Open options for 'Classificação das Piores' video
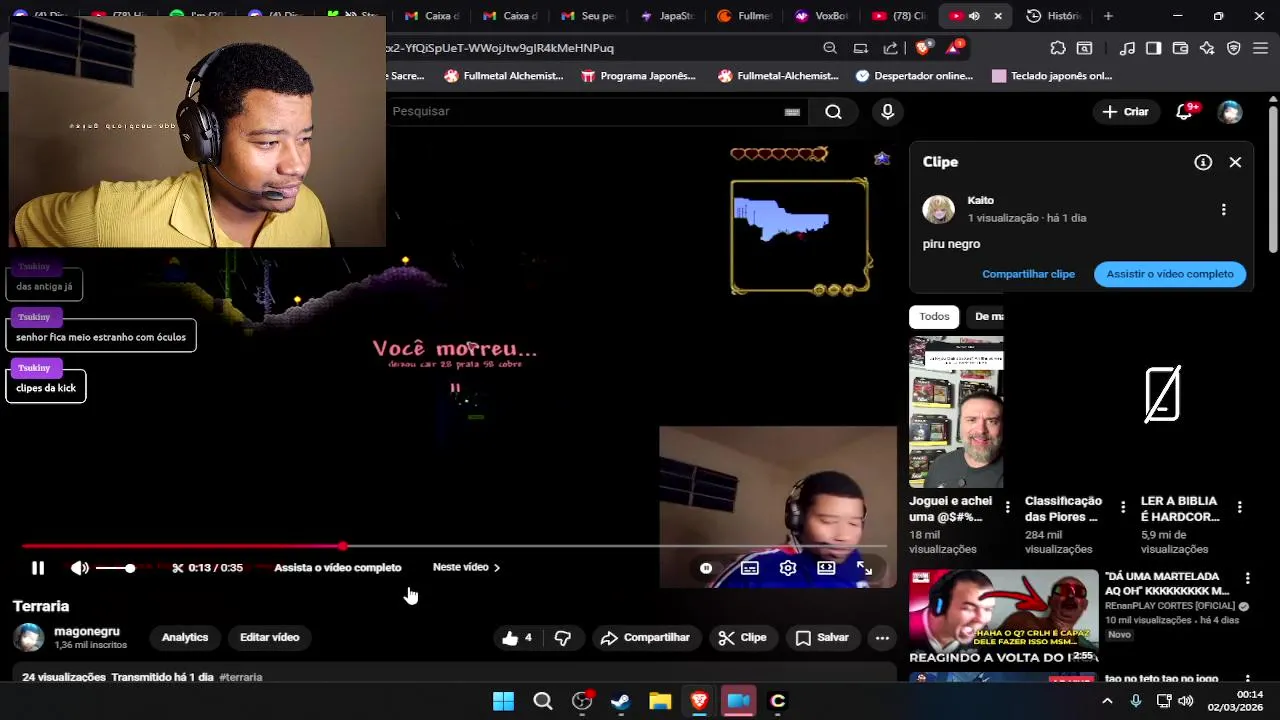The image size is (1280, 720). tap(1123, 507)
